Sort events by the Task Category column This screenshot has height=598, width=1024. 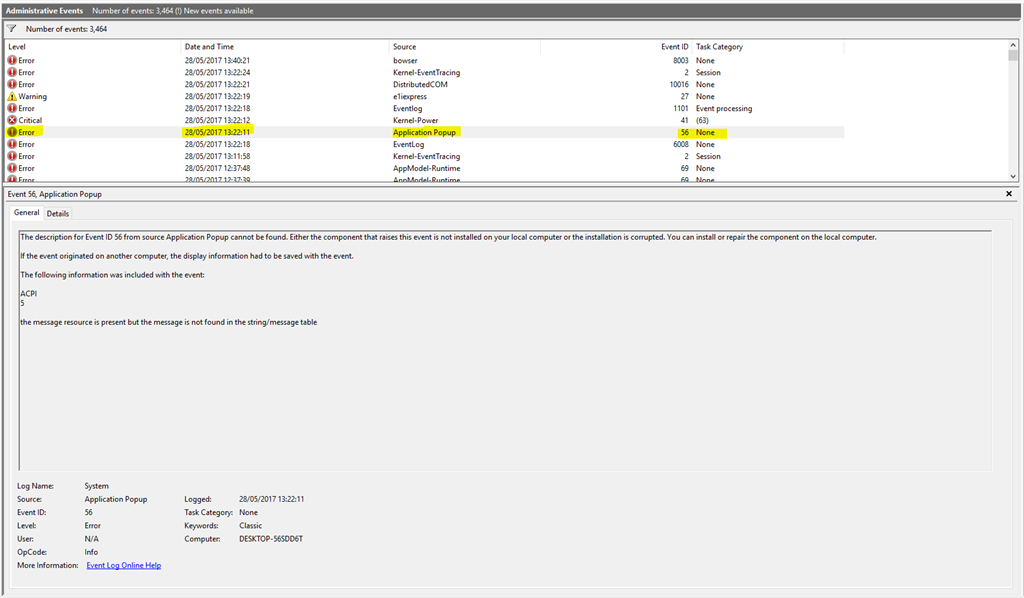point(730,46)
